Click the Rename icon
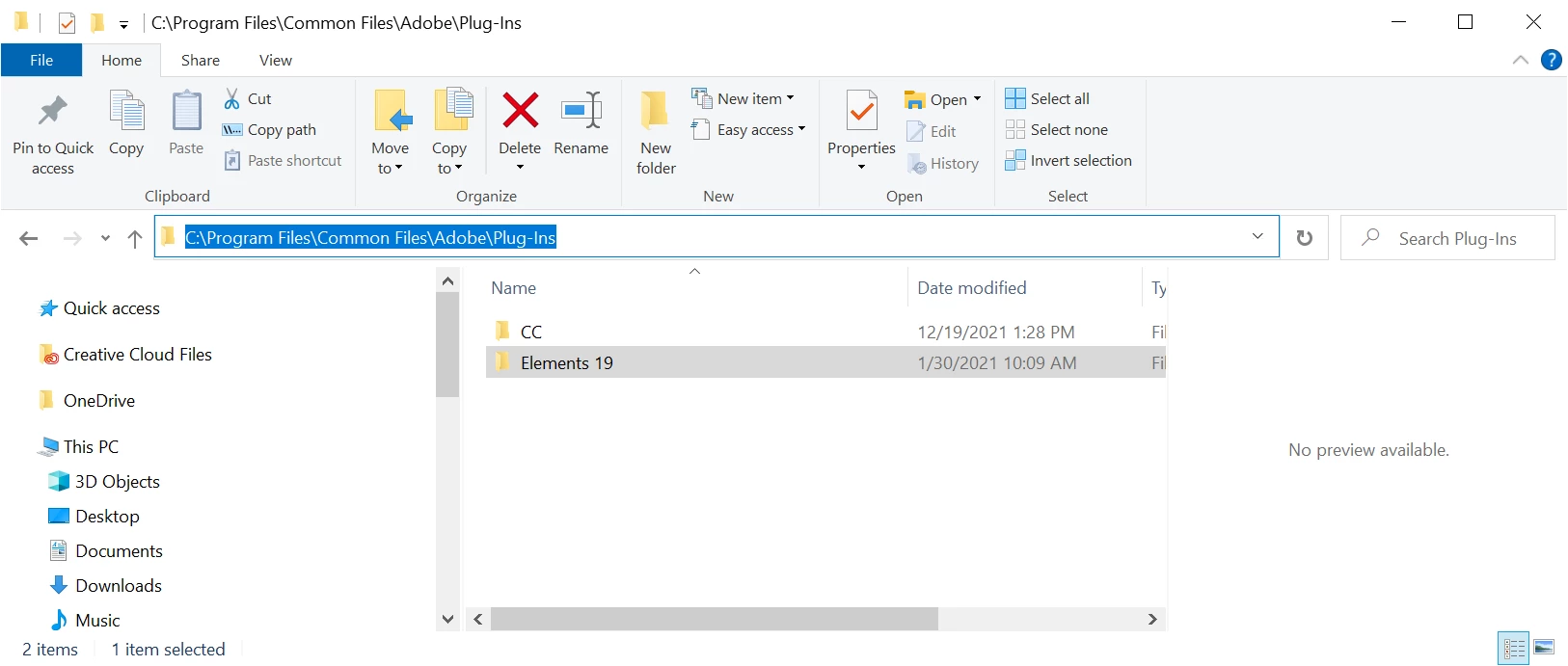 pos(581,111)
